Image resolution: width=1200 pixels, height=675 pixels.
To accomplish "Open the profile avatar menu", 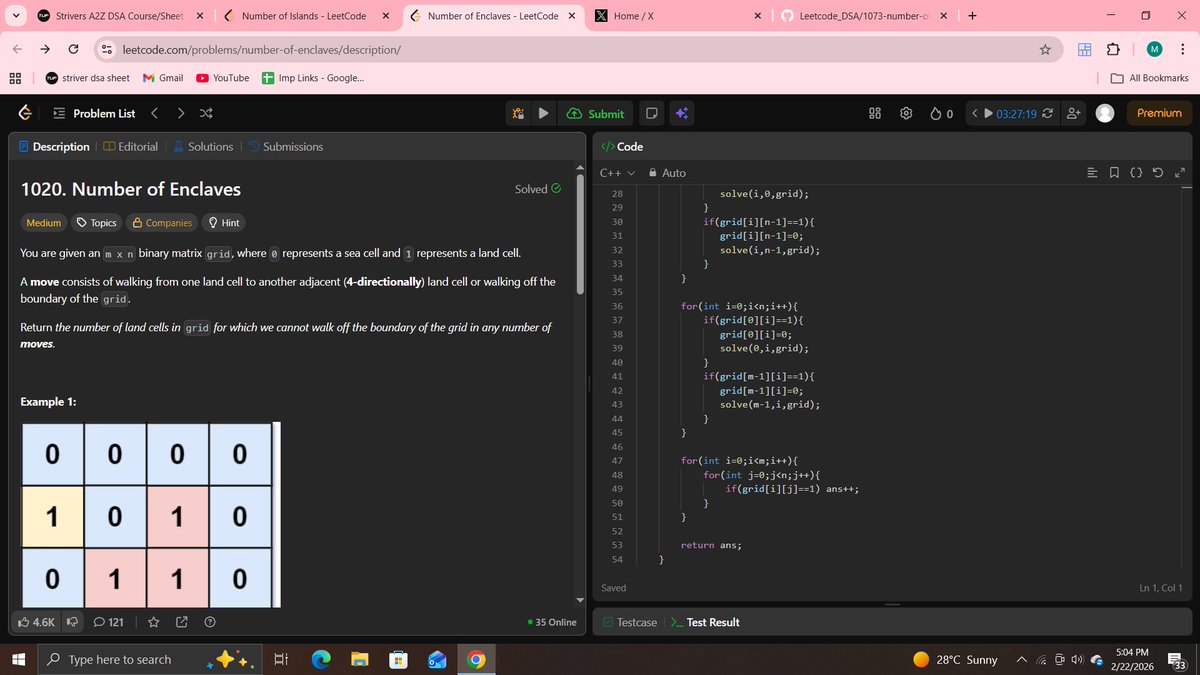I will tap(1105, 114).
